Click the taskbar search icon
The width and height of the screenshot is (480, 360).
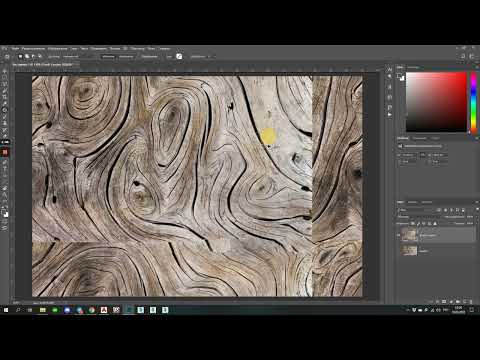tap(18, 310)
